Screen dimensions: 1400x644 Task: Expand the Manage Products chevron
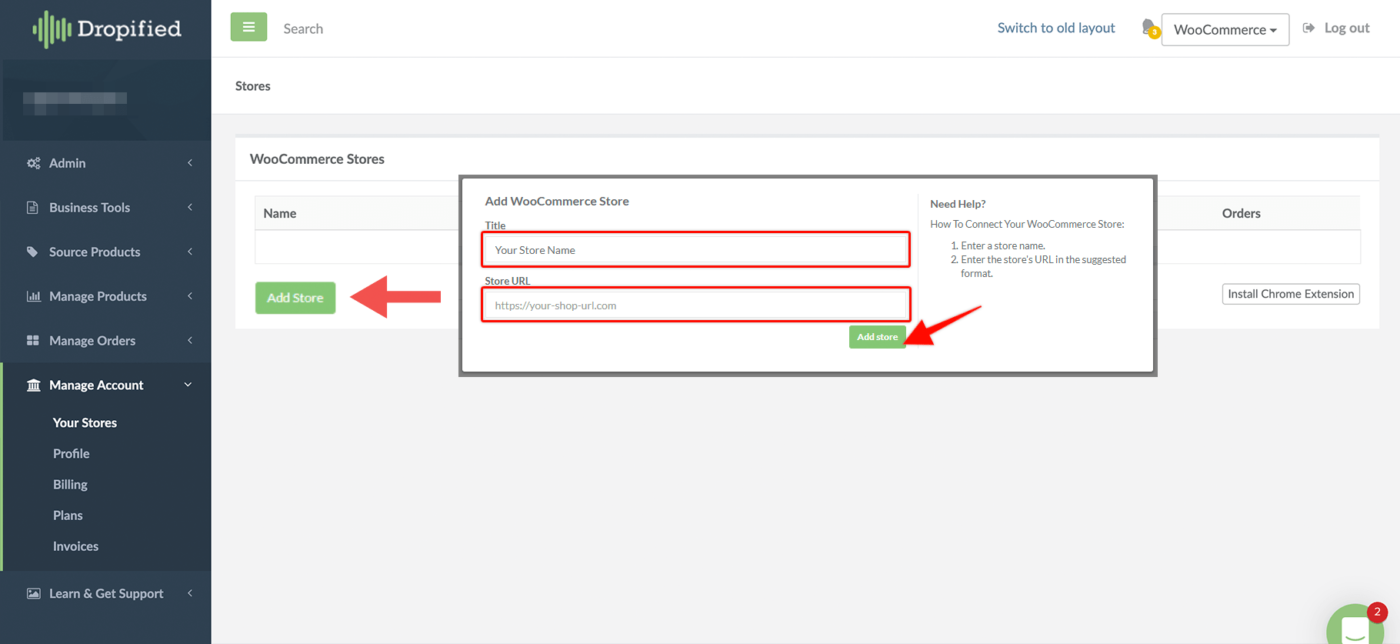click(189, 296)
